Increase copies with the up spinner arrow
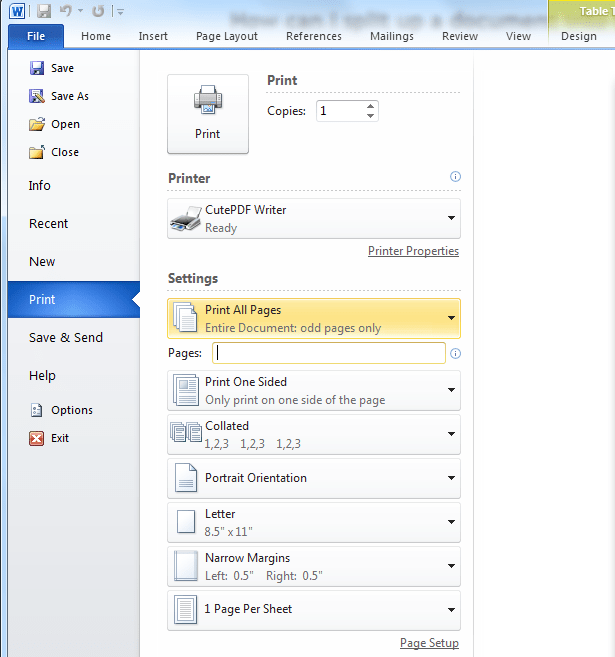615x657 pixels. coord(370,106)
